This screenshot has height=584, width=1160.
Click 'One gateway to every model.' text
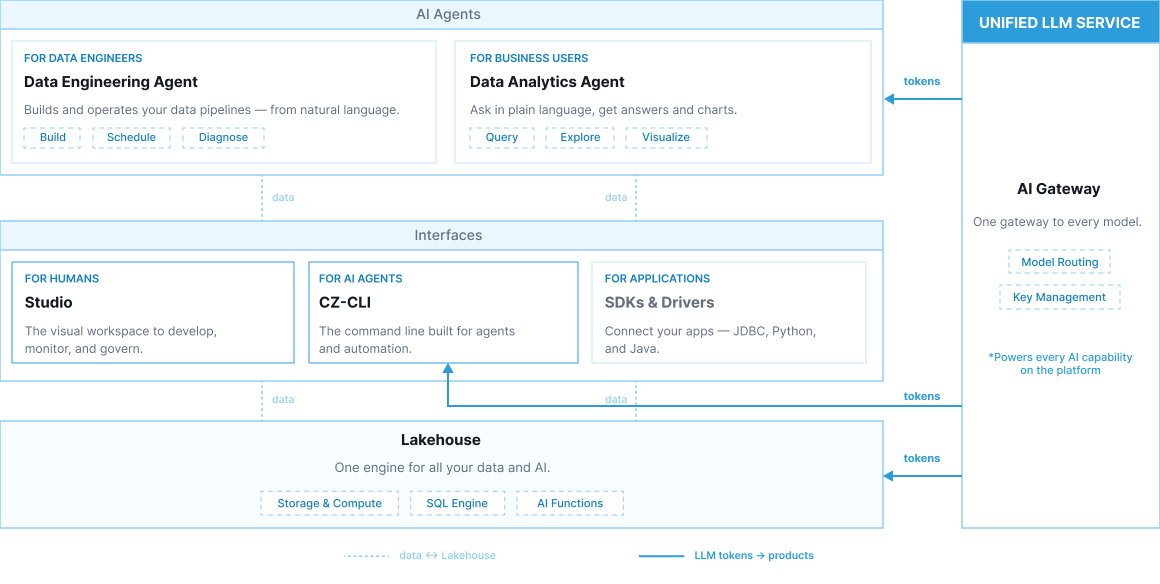point(1058,222)
